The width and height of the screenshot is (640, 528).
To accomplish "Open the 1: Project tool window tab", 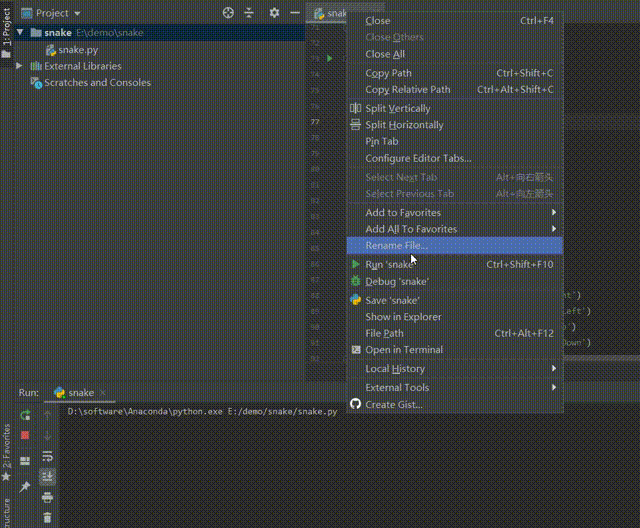I will [6, 33].
